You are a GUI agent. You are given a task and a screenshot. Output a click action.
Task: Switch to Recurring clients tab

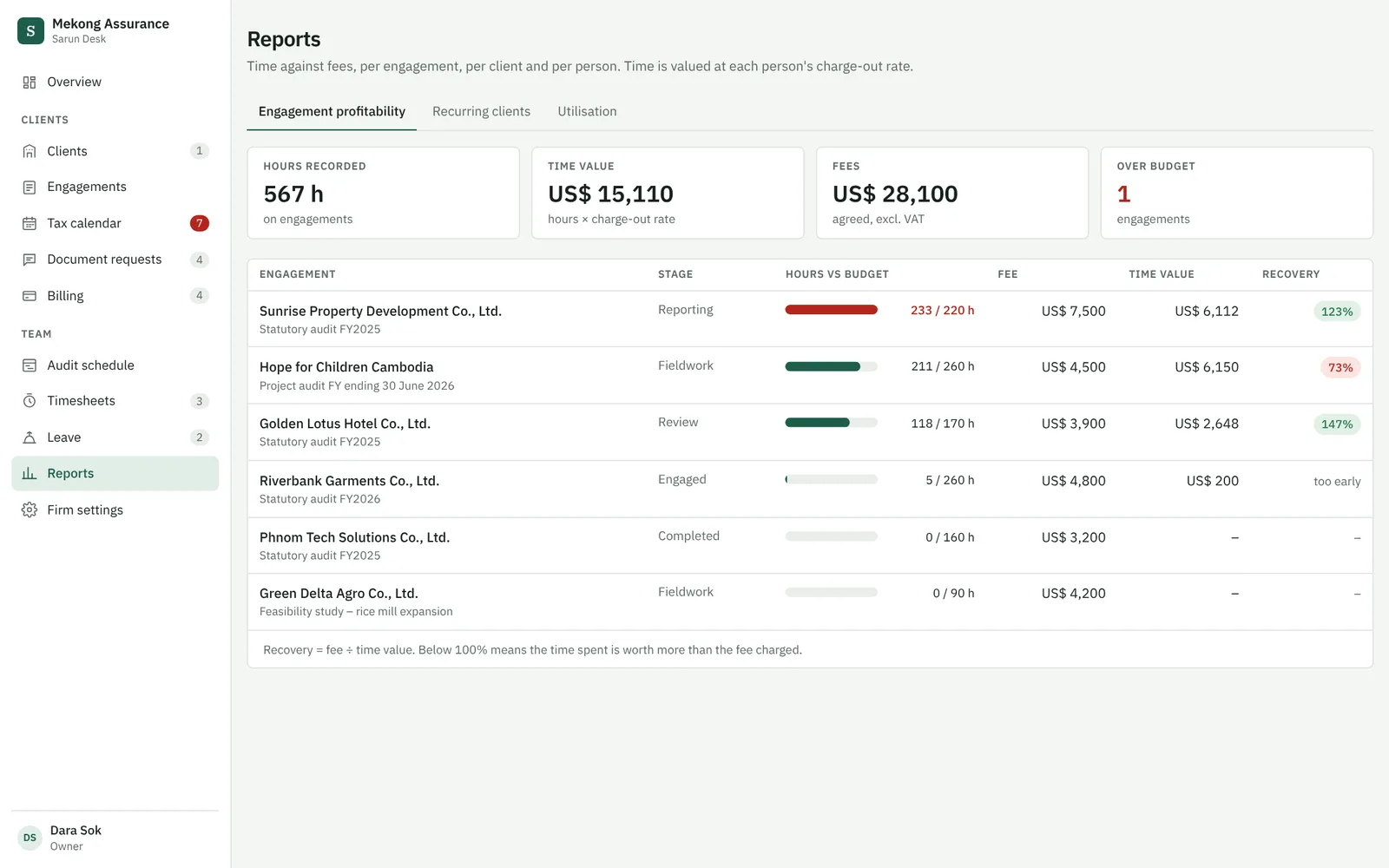(481, 112)
